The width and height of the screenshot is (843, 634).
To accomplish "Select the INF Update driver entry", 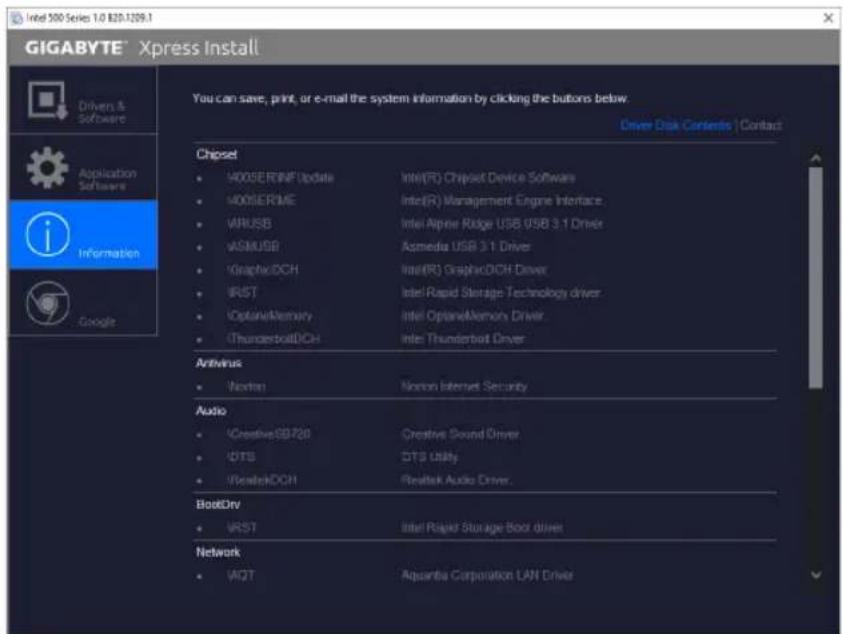I will 280,177.
